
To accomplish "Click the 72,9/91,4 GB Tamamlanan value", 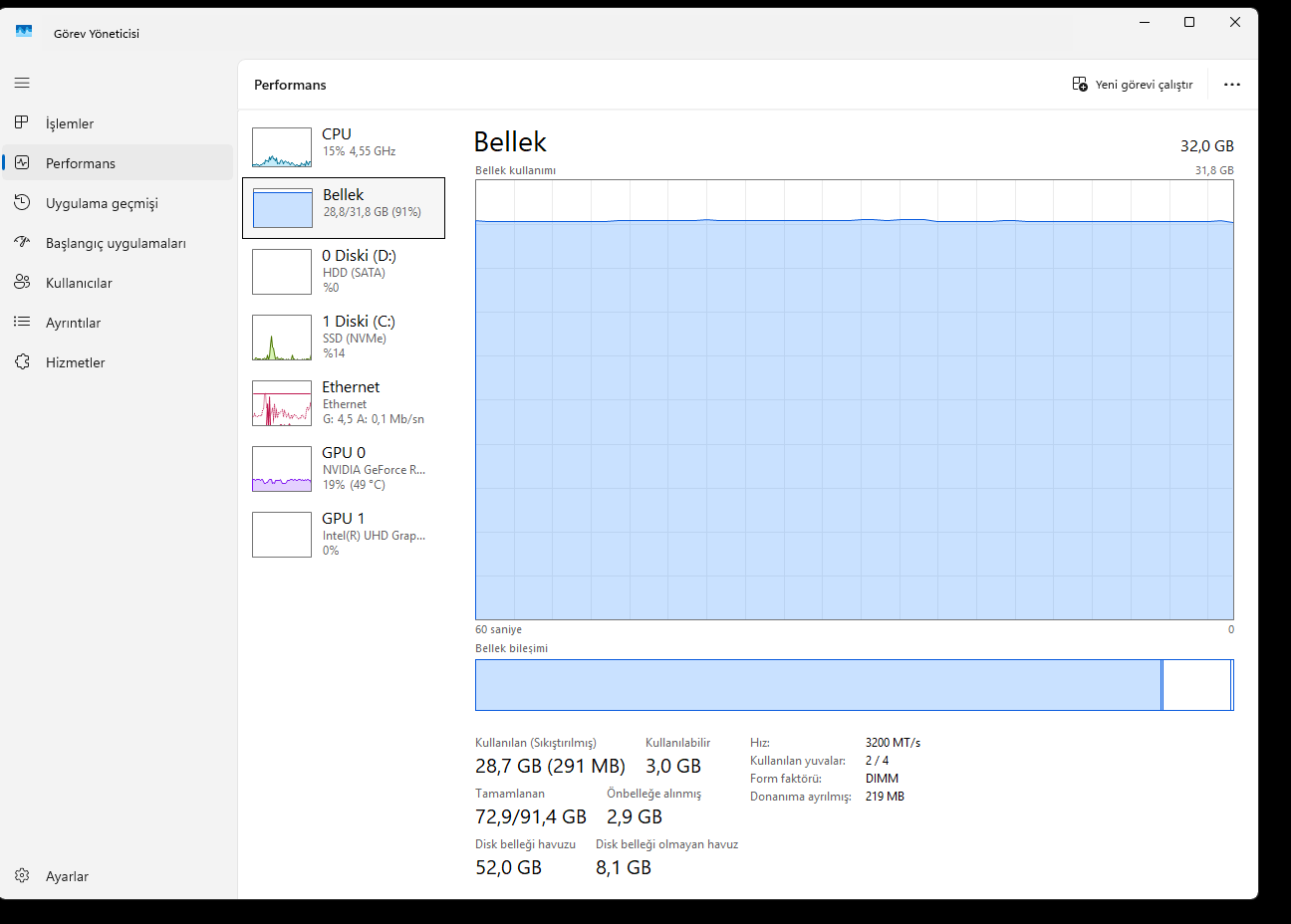I will pyautogui.click(x=531, y=816).
